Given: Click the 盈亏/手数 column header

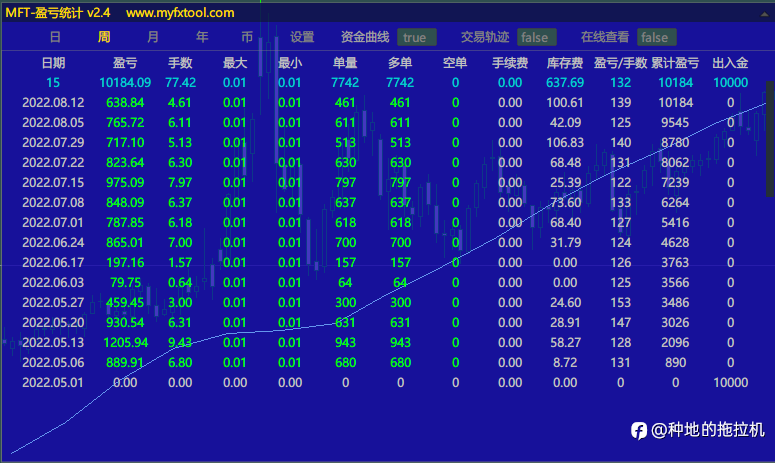Looking at the screenshot, I should coord(620,63).
